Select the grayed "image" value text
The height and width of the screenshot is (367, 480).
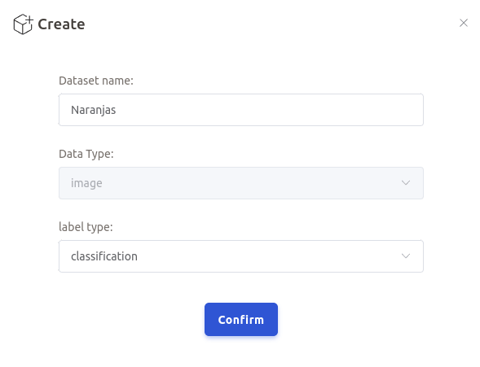click(x=86, y=183)
